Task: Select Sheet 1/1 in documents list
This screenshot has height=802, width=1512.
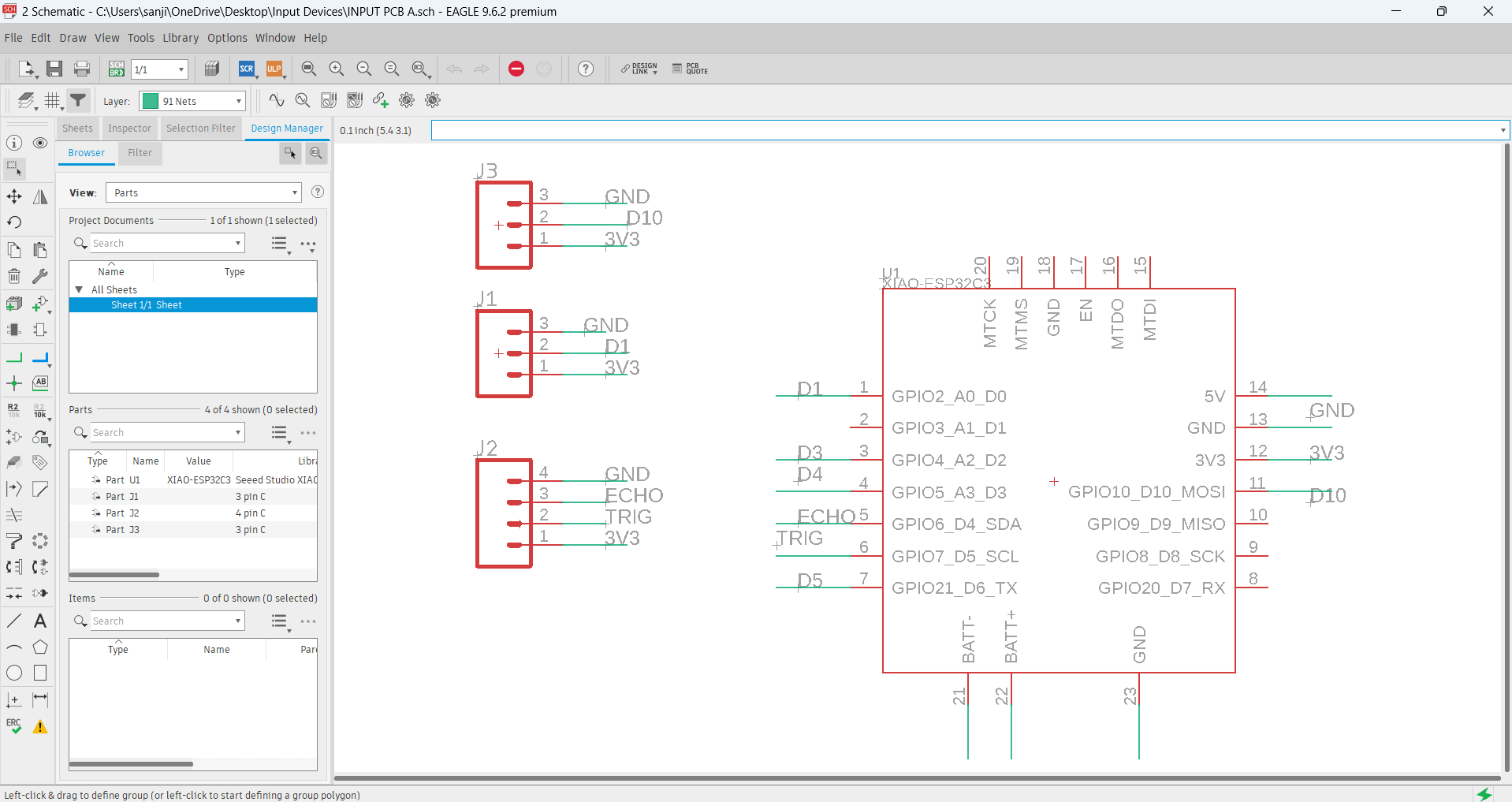Action: tap(193, 304)
